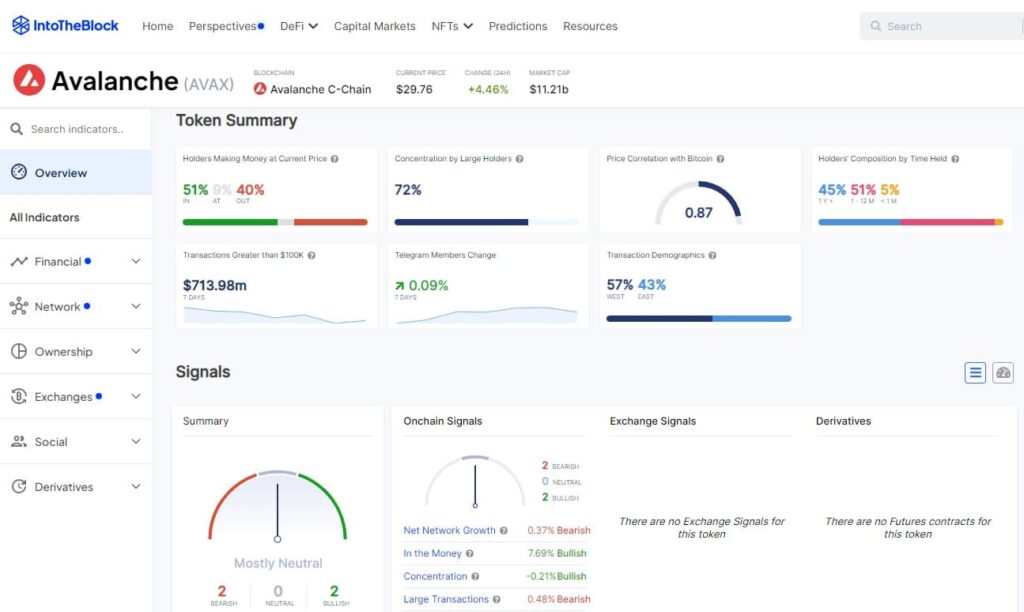Focus the Search indicators field
Image resolution: width=1024 pixels, height=612 pixels.
(x=77, y=129)
